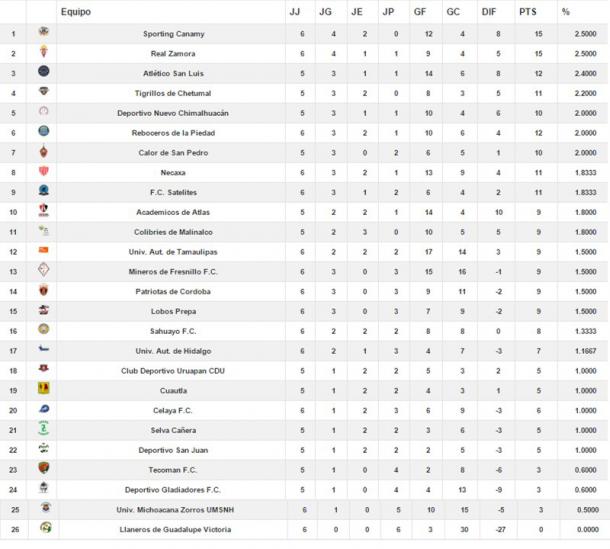Click the Cuautla team logo
610x549 pixels.
click(x=43, y=389)
